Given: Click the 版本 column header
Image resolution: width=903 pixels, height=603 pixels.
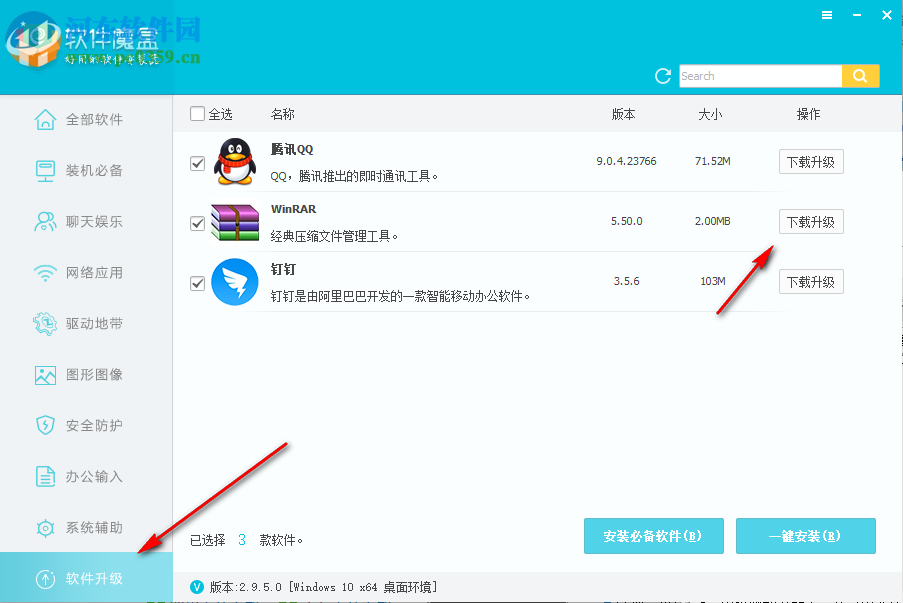Looking at the screenshot, I should pos(624,114).
